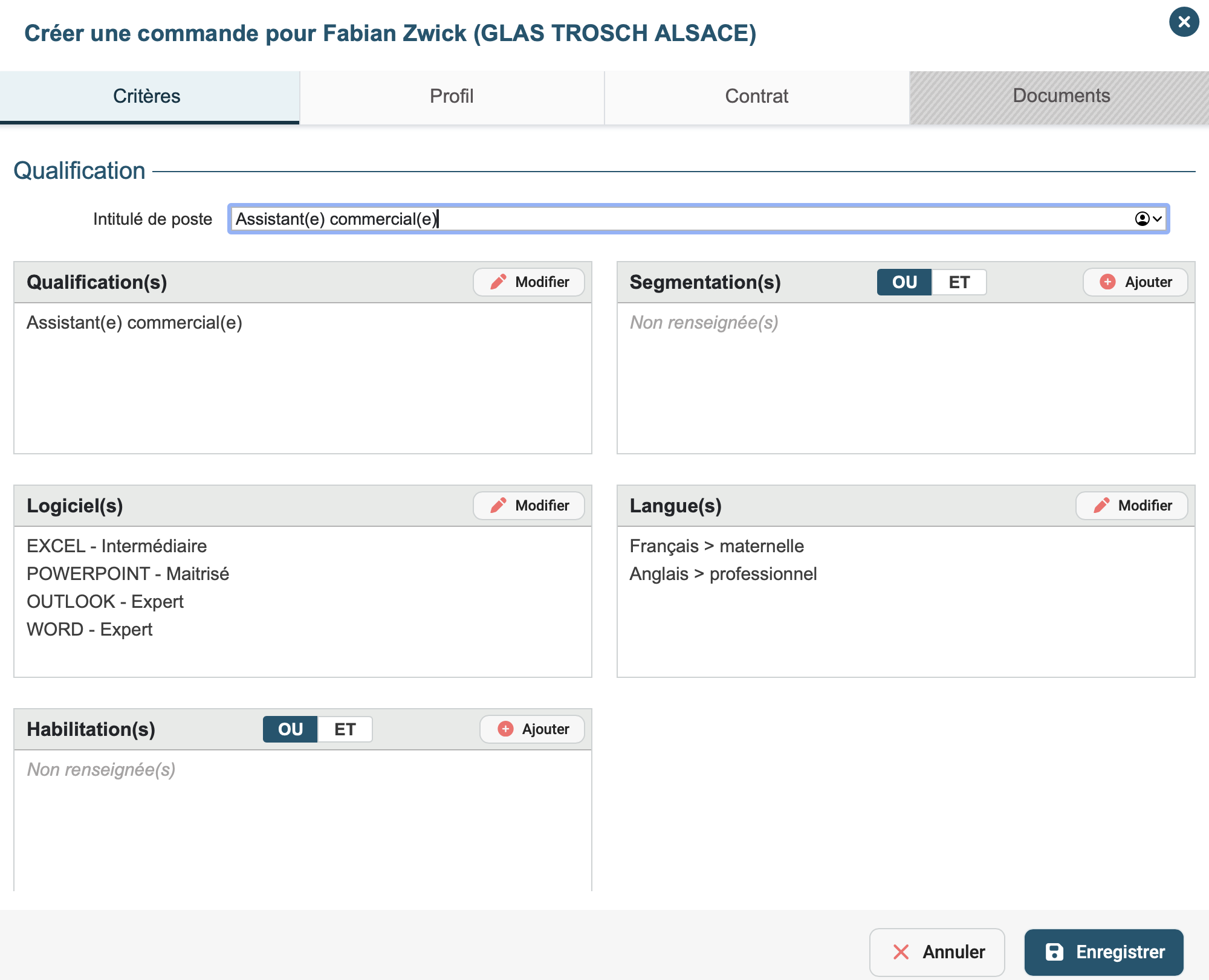The height and width of the screenshot is (980, 1209).
Task: Open the Contrat tab
Action: pos(756,97)
